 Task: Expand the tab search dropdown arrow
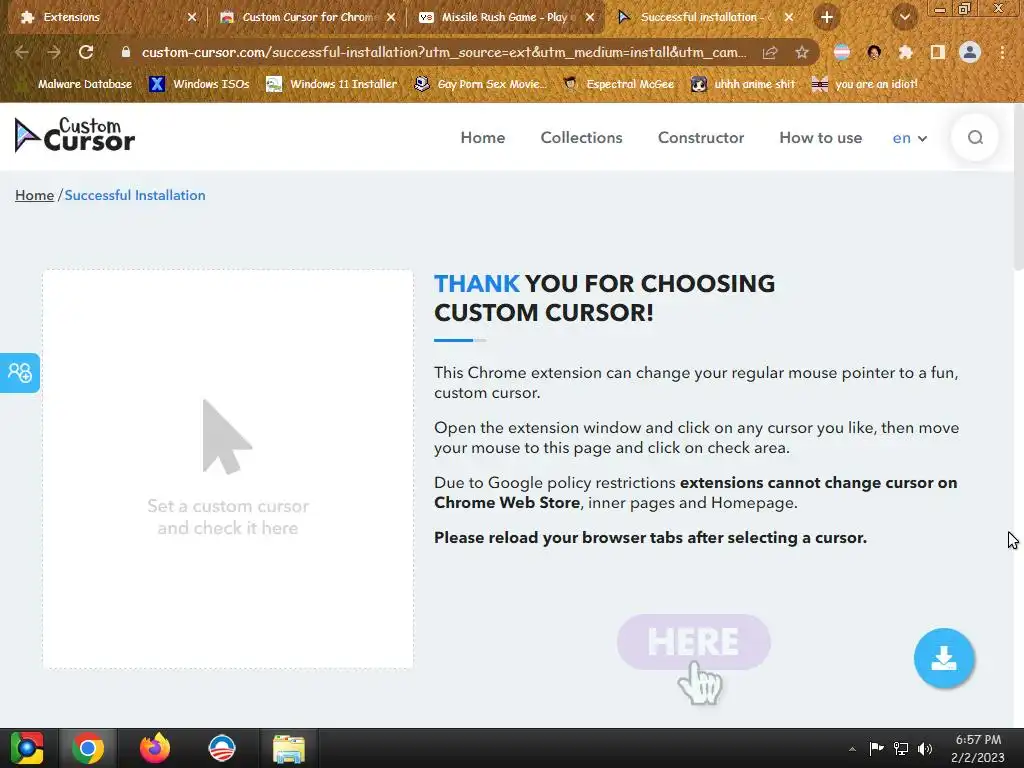(904, 17)
